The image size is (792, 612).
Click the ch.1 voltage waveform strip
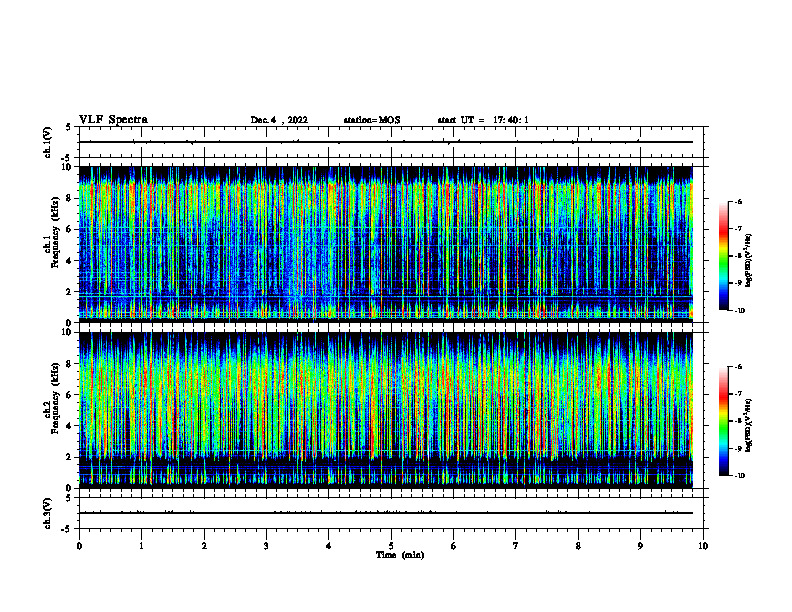391,142
